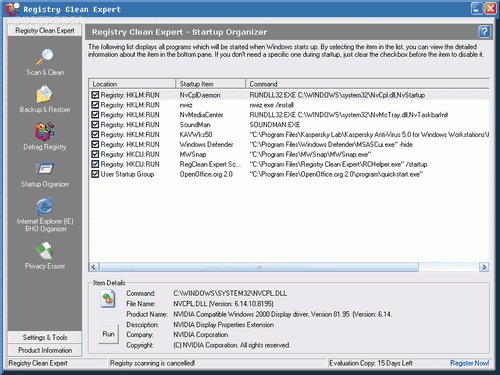
Task: Click Registry scanning is cancelled! status text
Action: tap(152, 363)
